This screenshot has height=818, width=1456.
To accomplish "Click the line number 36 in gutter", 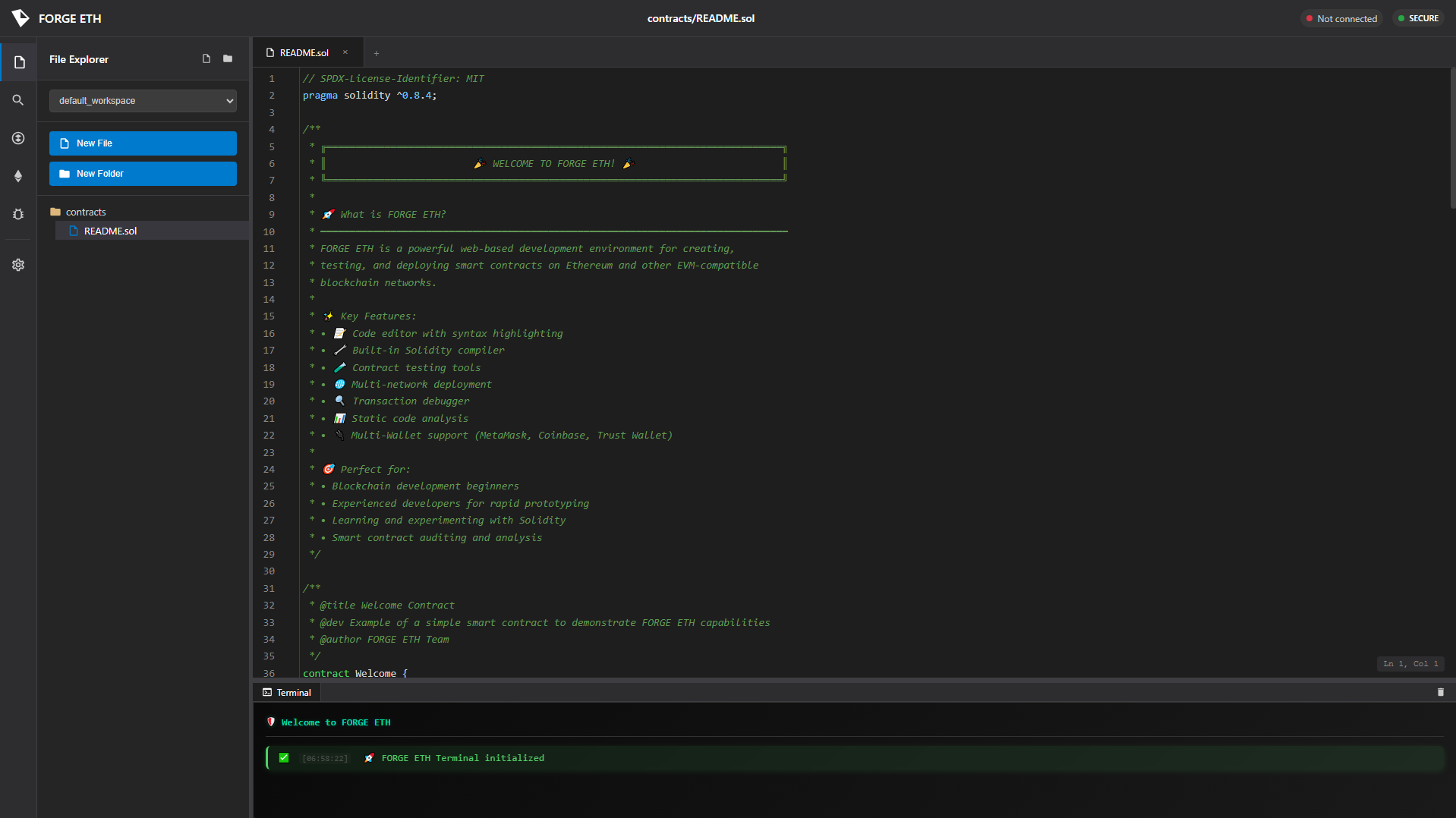I will pyautogui.click(x=269, y=673).
